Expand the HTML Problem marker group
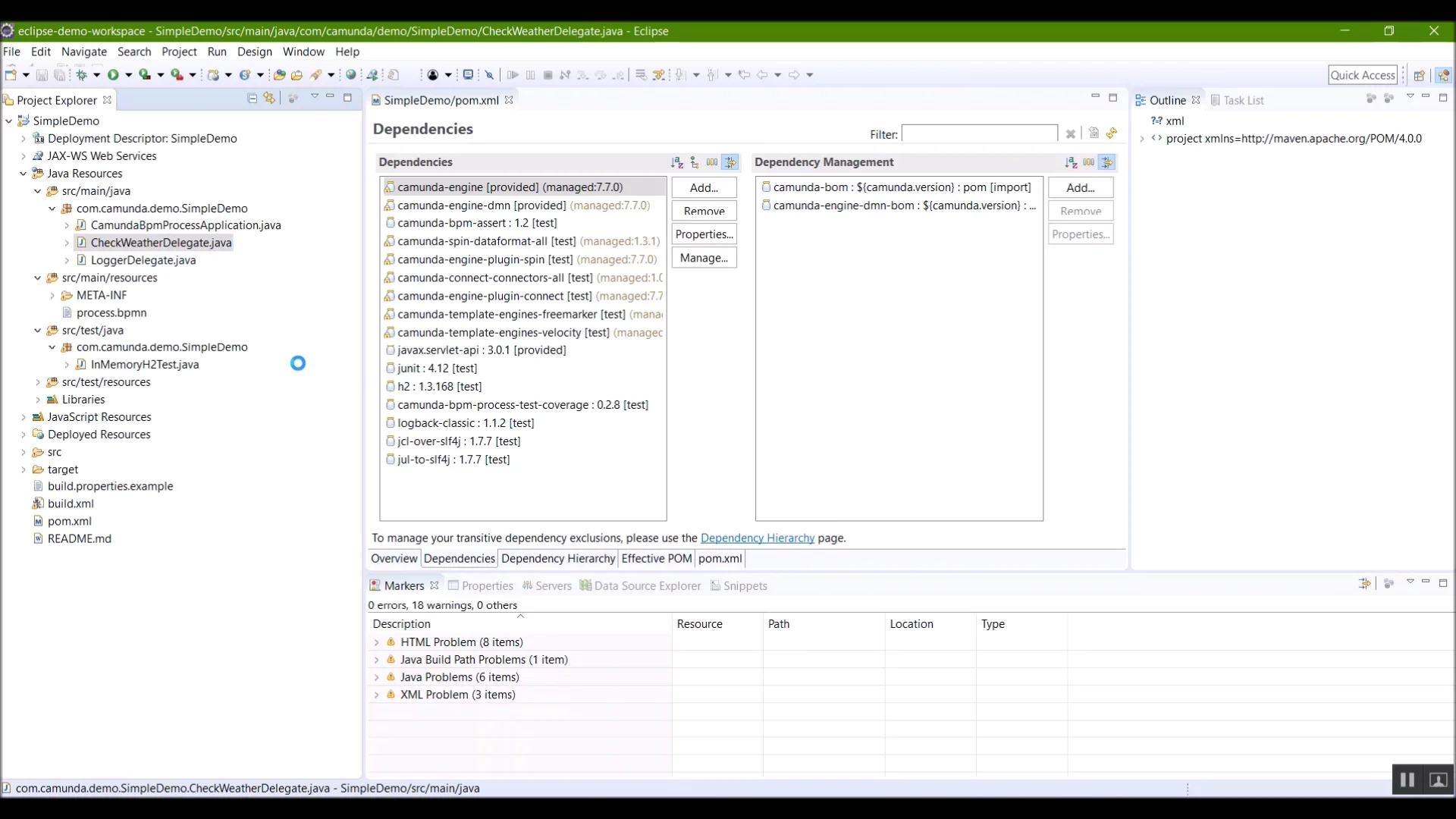Screen dimensions: 1456x819 click(377, 642)
